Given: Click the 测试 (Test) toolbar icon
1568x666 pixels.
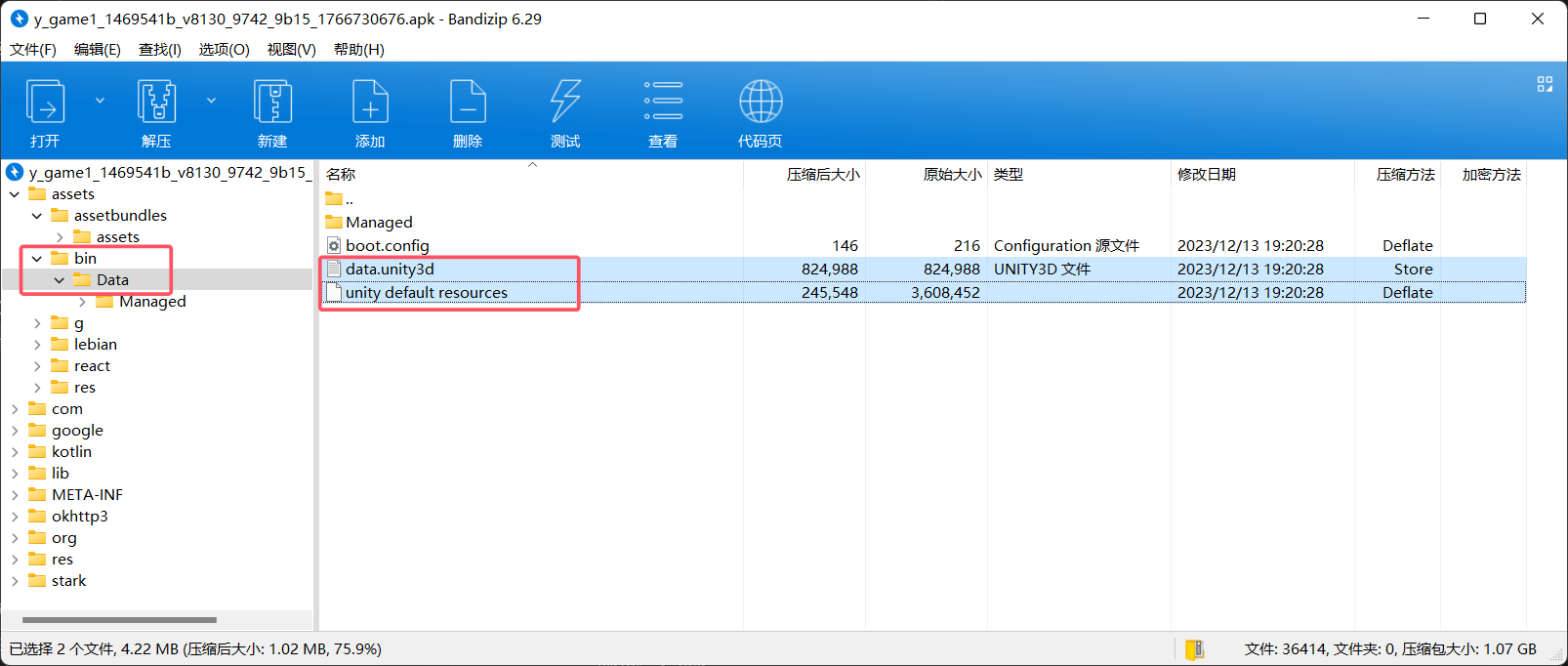Looking at the screenshot, I should 565,102.
